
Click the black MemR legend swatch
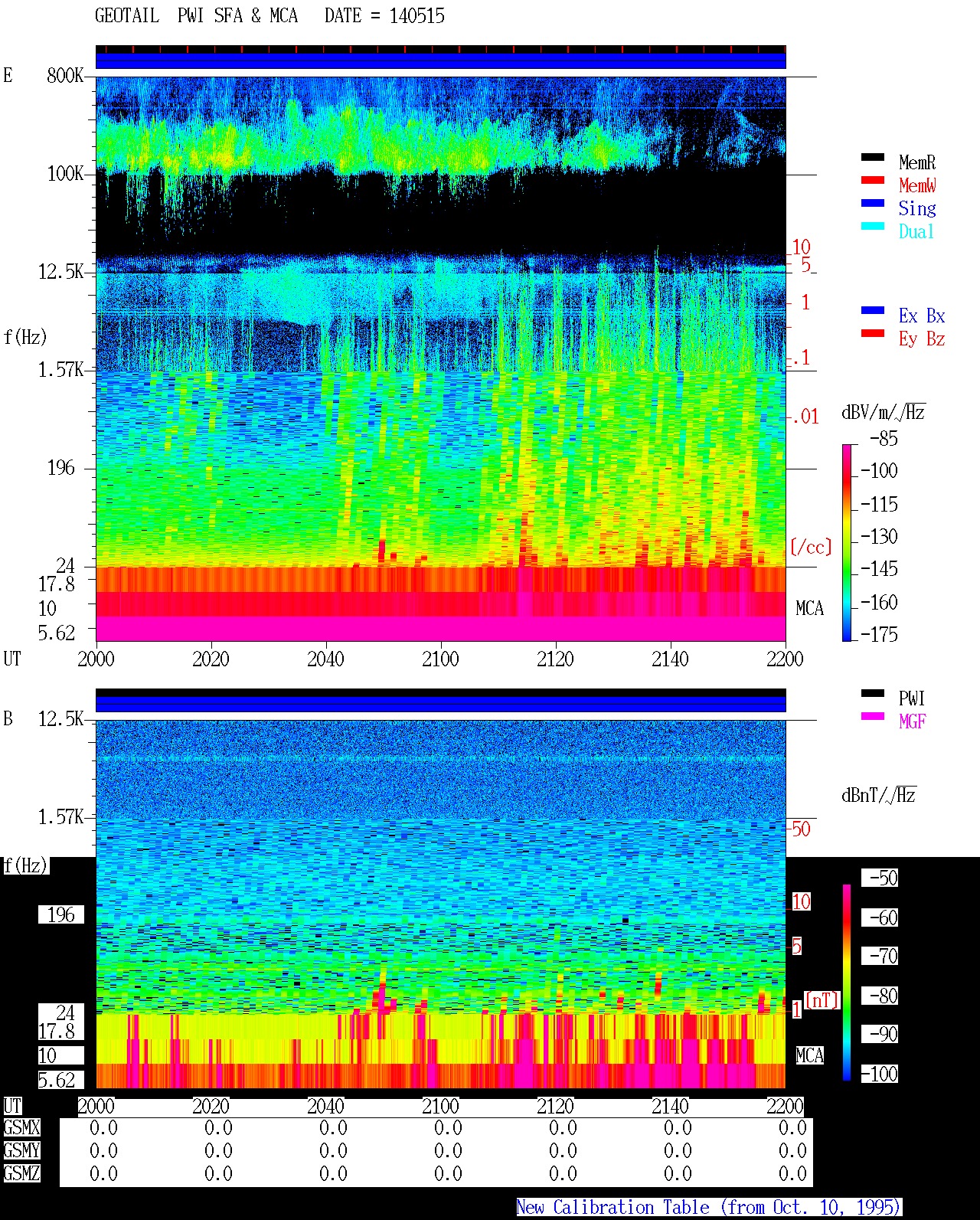click(873, 157)
